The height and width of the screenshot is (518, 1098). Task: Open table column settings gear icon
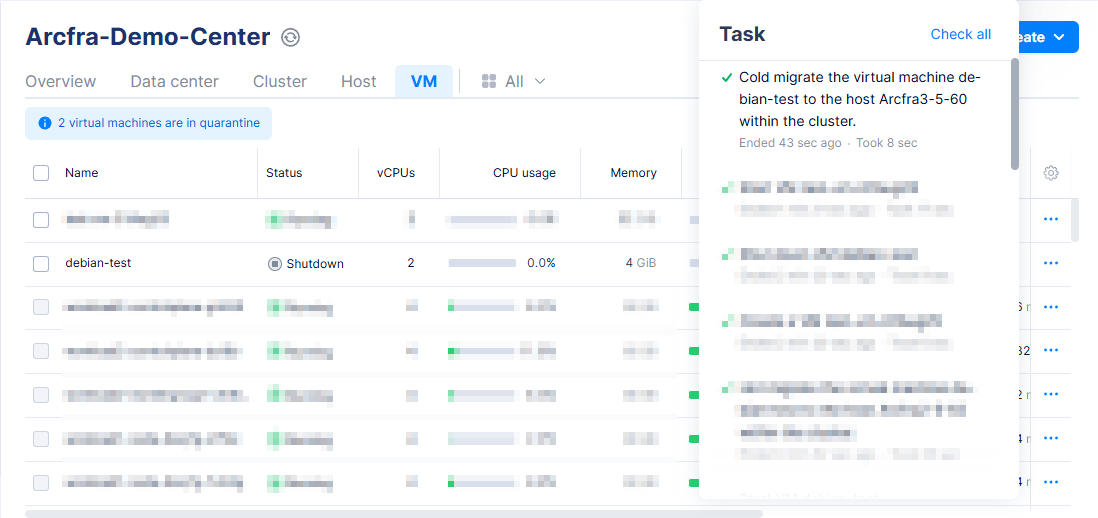tap(1050, 173)
